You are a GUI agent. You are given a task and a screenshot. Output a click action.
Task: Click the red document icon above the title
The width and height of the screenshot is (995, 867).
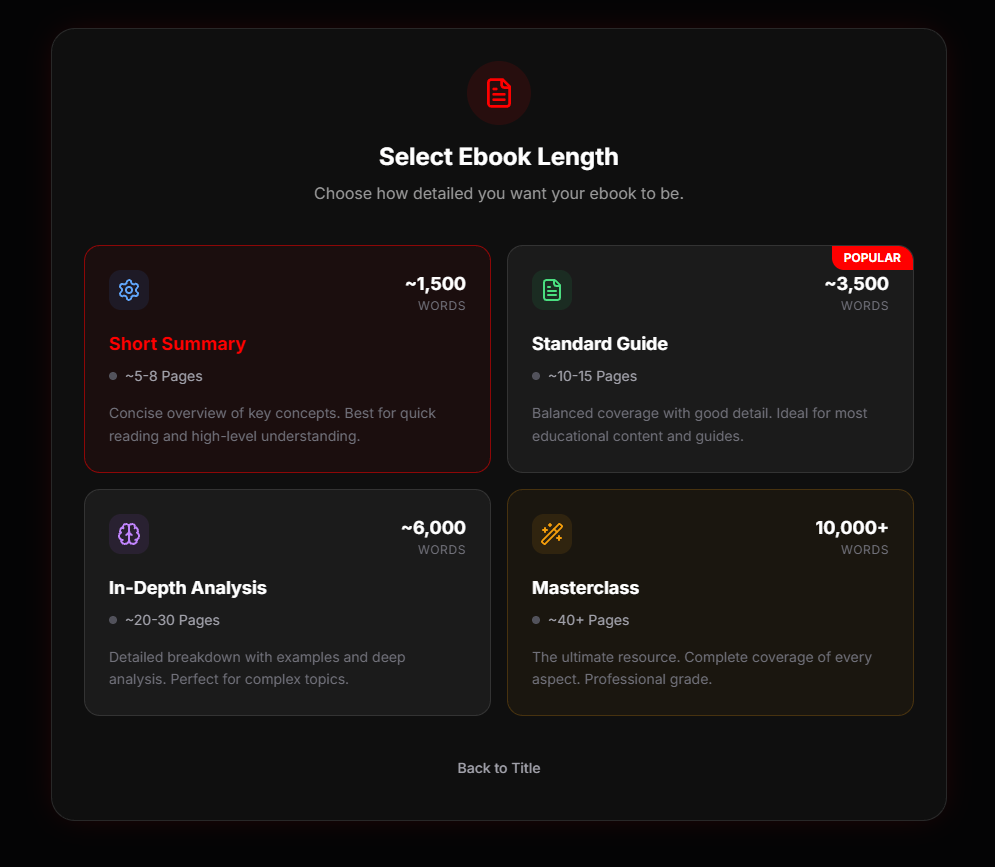[x=498, y=93]
